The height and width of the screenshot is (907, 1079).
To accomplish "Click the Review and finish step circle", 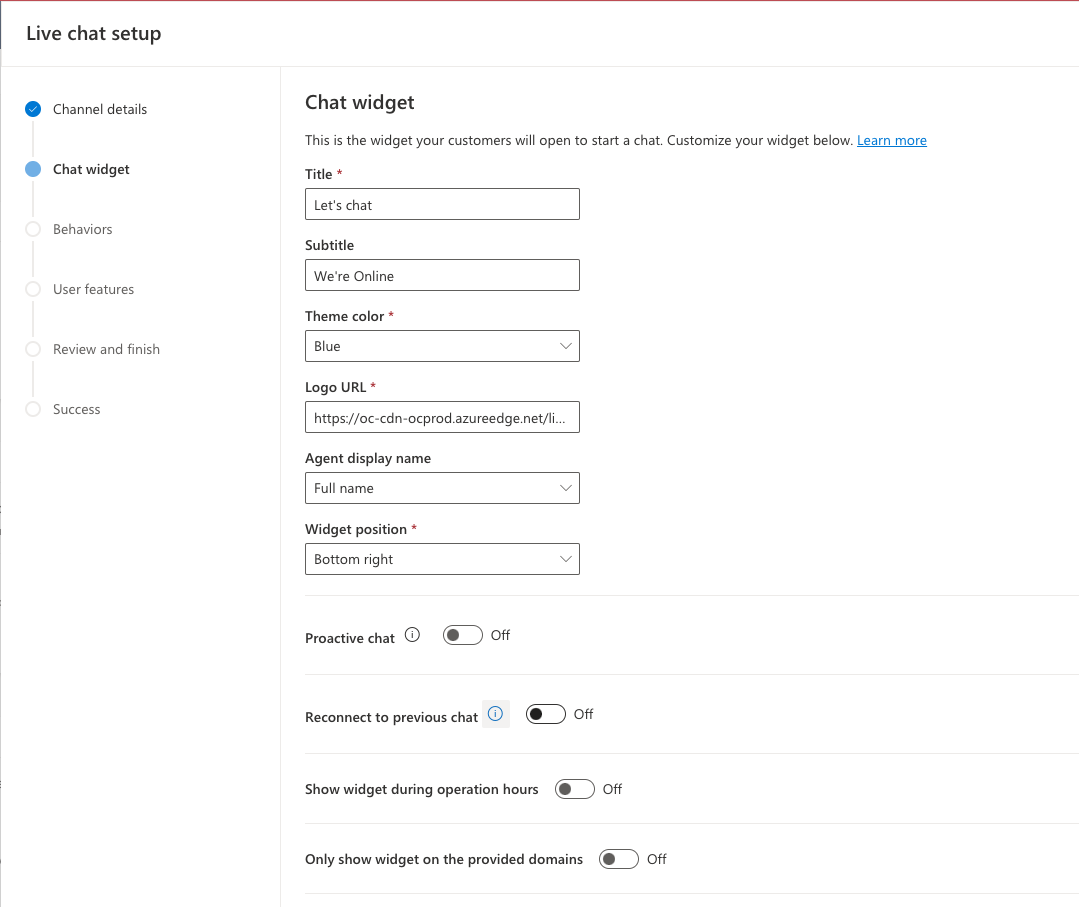I will [x=33, y=349].
